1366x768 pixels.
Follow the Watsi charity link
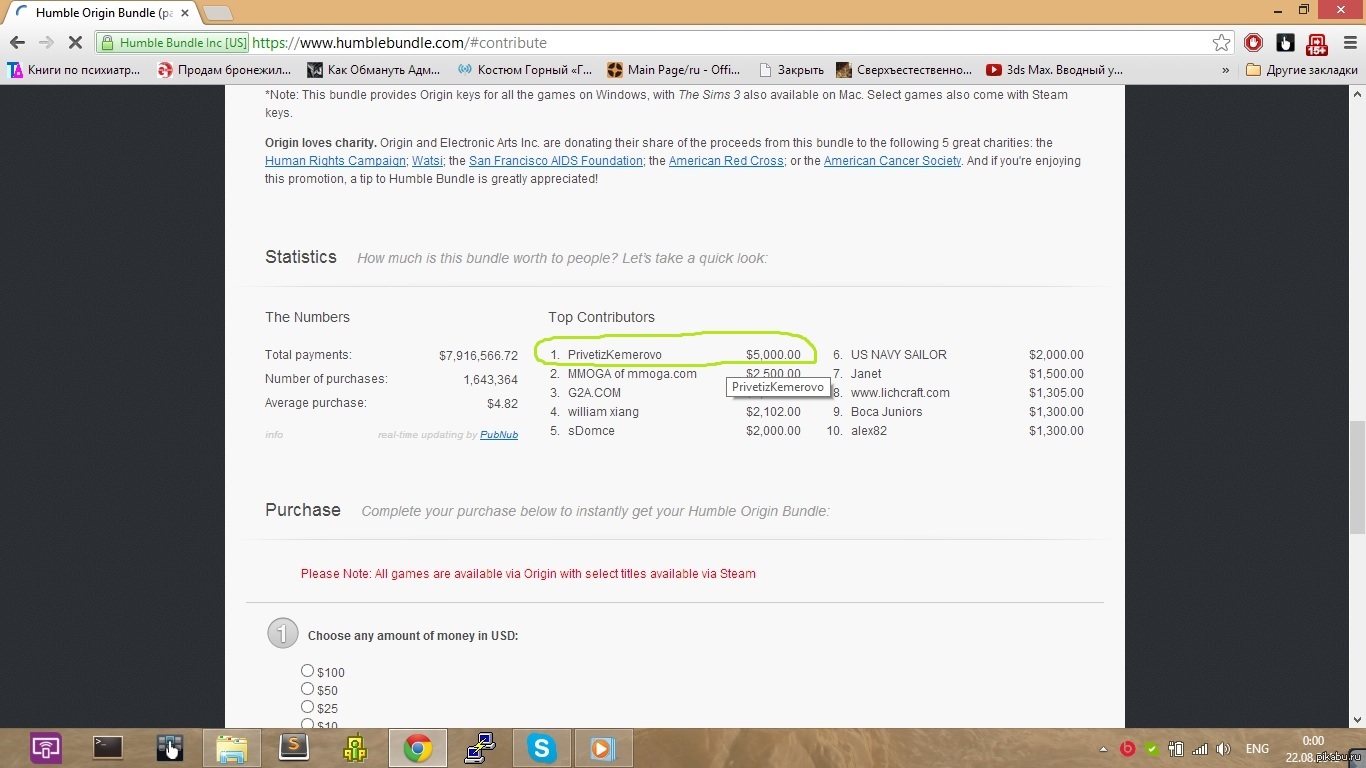[x=427, y=161]
